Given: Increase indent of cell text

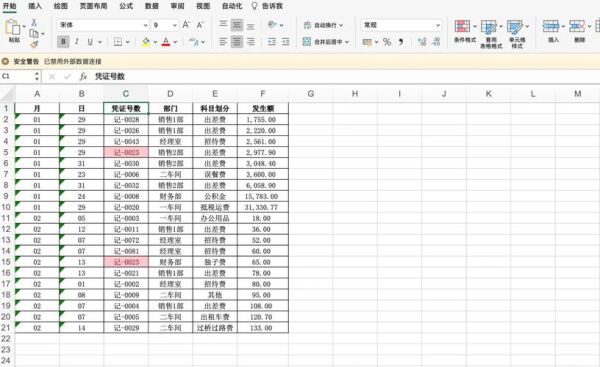Looking at the screenshot, I should [285, 41].
